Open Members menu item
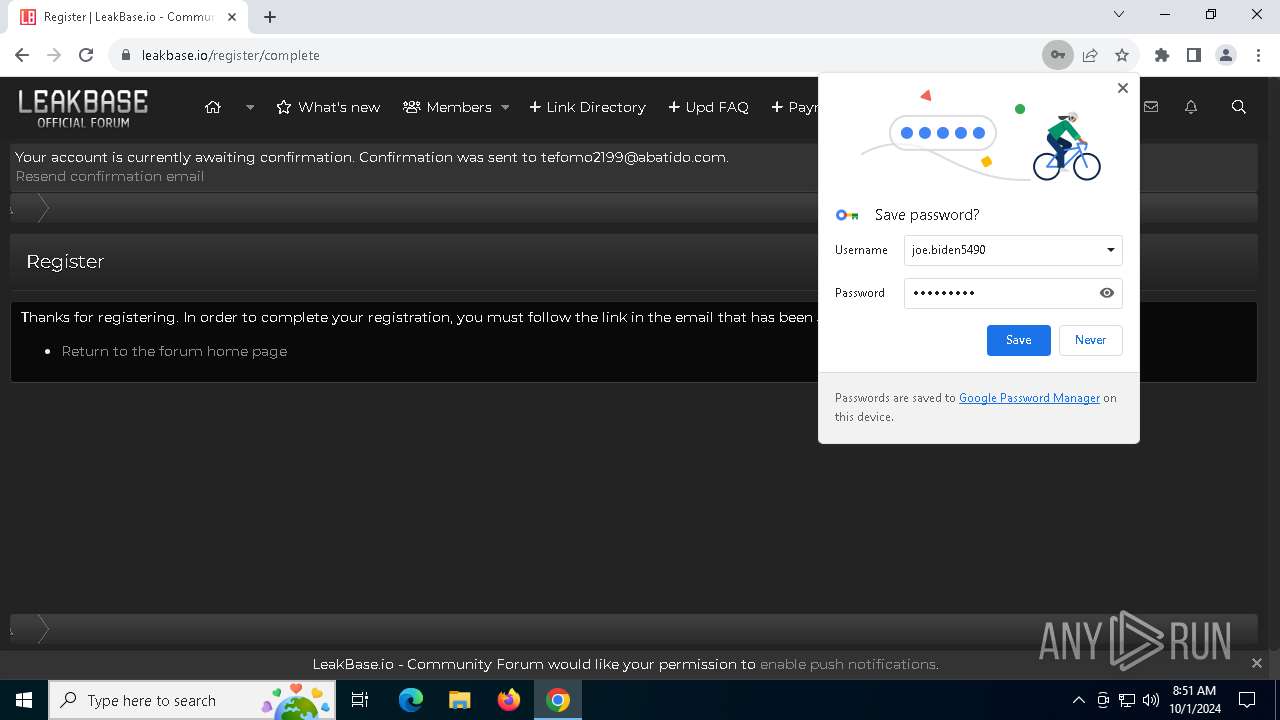Screen dimensions: 1280x720 tap(447, 107)
